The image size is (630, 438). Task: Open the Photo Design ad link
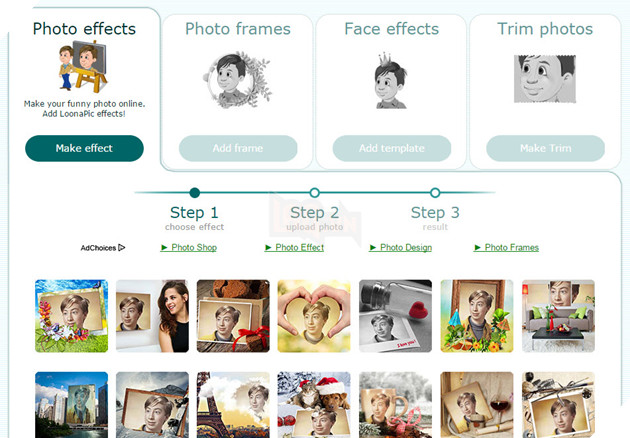[401, 247]
